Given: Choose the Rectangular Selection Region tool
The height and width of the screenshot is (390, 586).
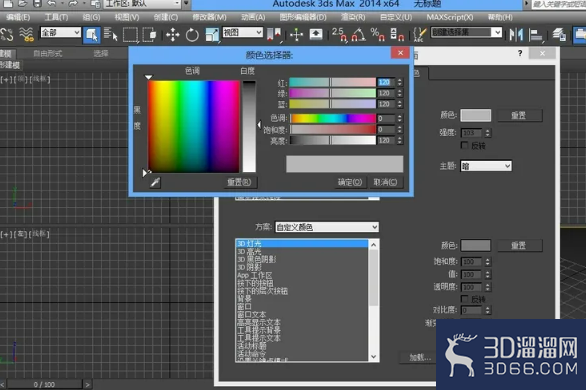Looking at the screenshot, I should point(130,34).
